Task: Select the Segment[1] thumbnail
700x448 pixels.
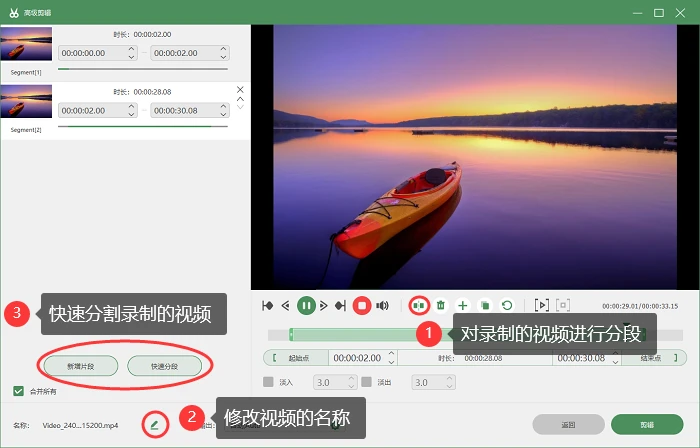Action: tap(26, 44)
